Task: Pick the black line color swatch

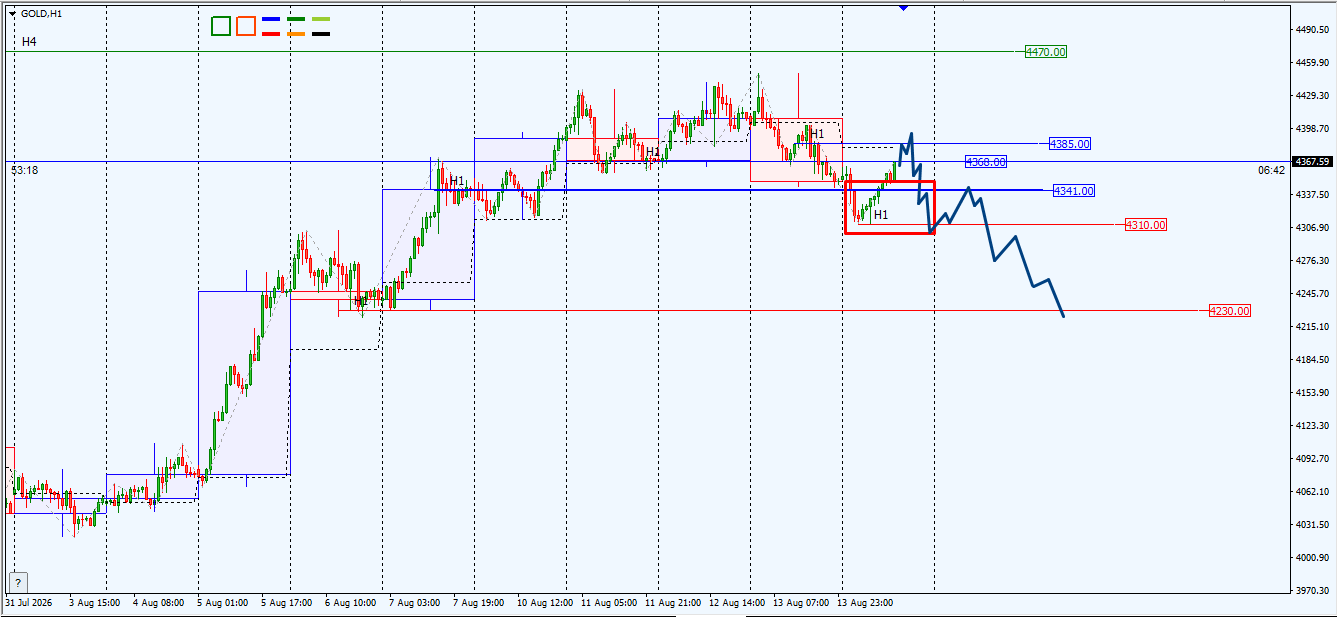Action: point(321,34)
